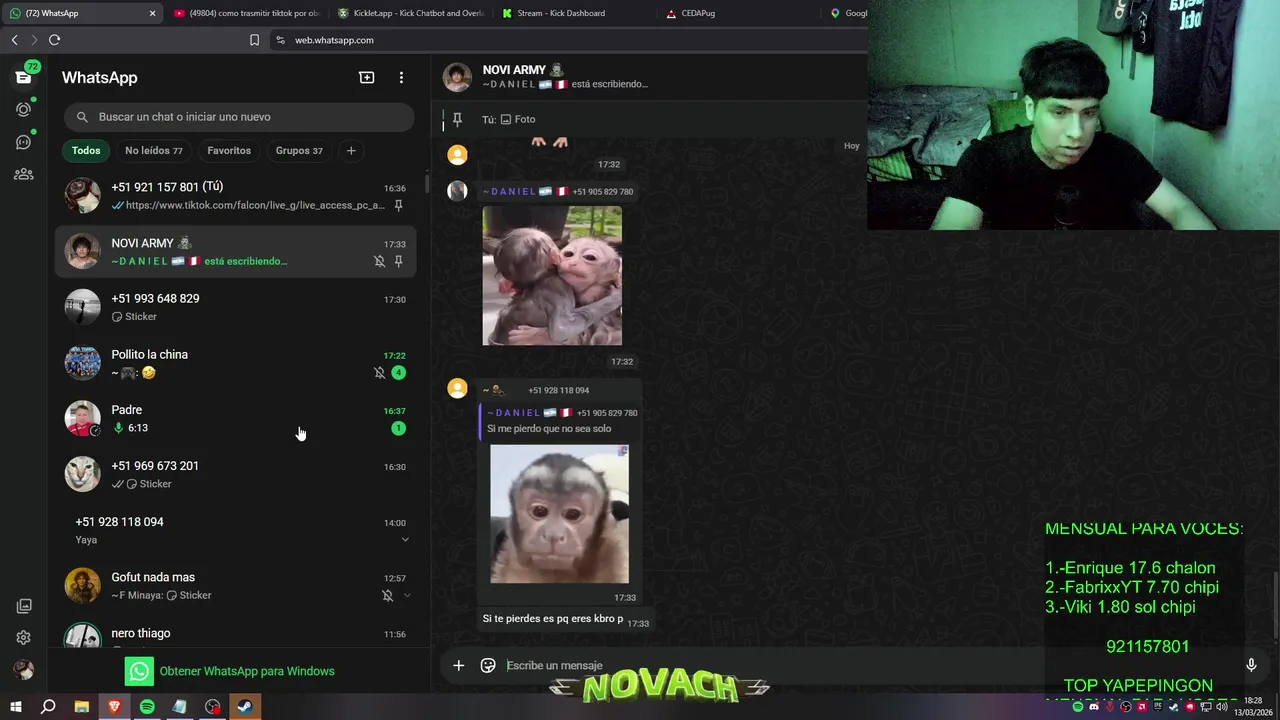The height and width of the screenshot is (720, 1280).
Task: Select the 'No leídos 77' filter tab
Action: coord(153,151)
